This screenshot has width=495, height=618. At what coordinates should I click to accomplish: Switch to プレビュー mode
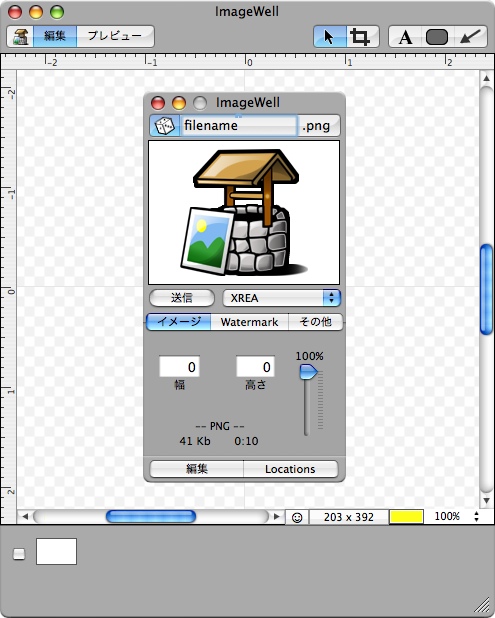pyautogui.click(x=115, y=37)
